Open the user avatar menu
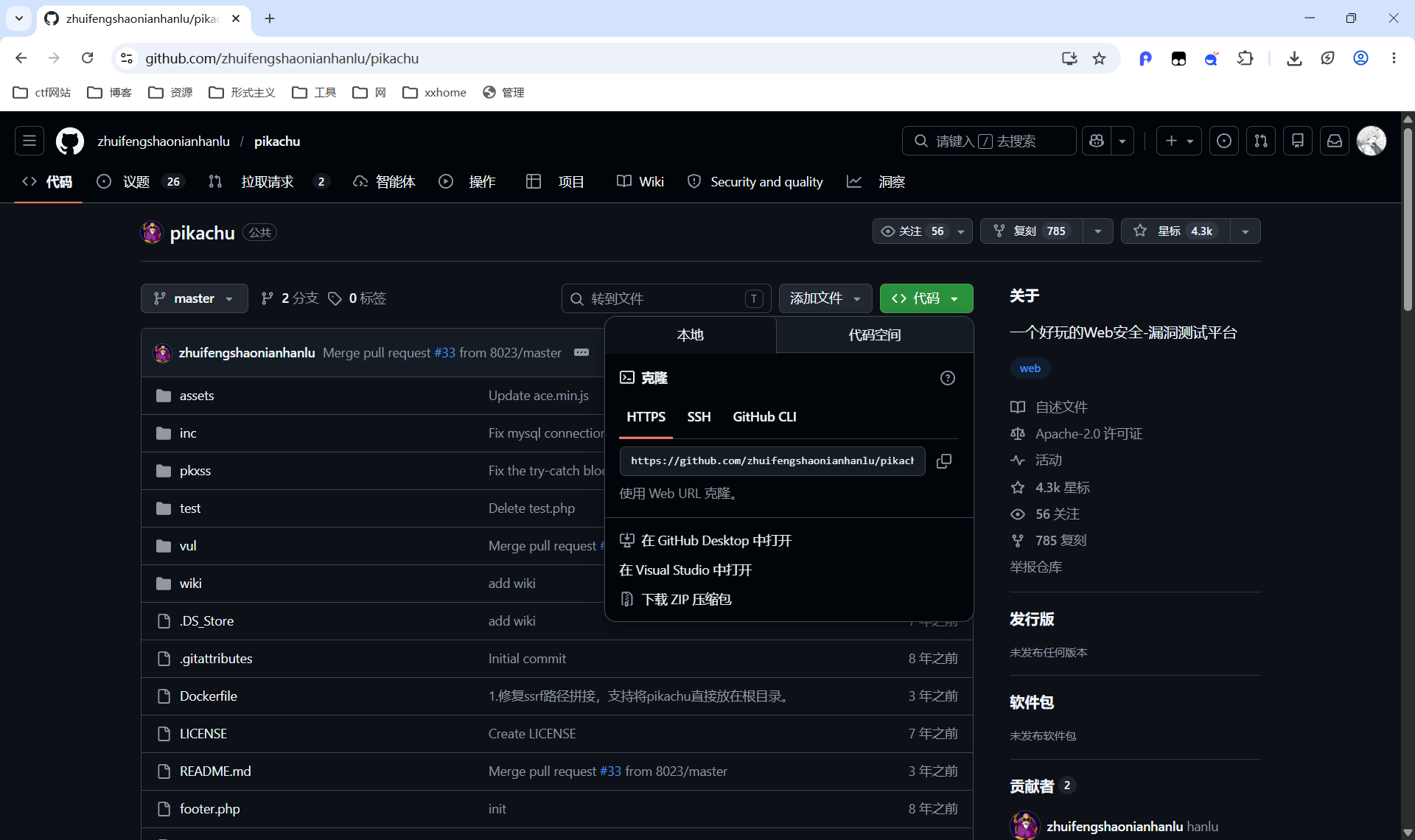This screenshot has width=1415, height=840. coord(1372,141)
